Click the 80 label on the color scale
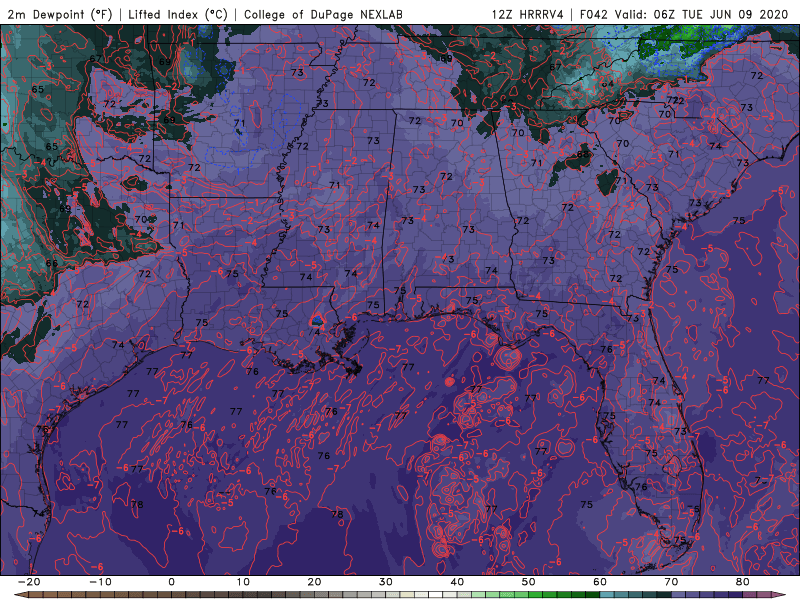 743,582
